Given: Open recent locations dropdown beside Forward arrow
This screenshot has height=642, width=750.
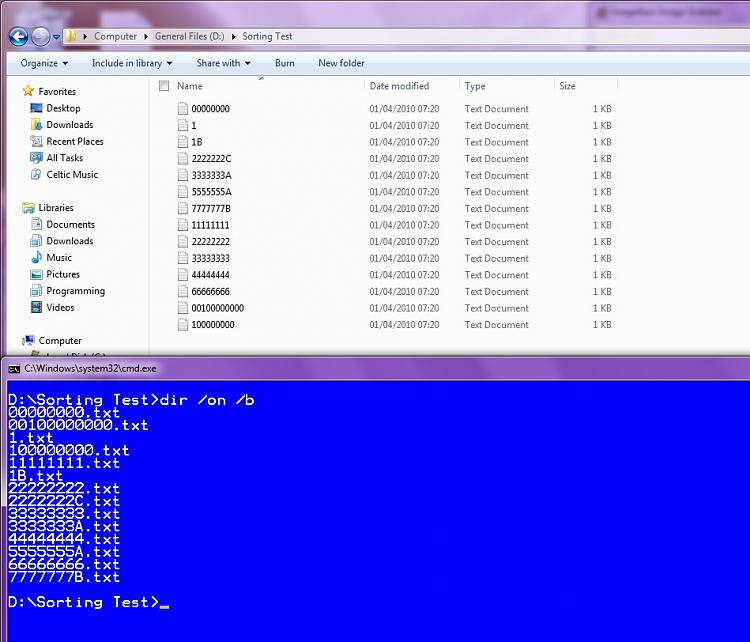Looking at the screenshot, I should pyautogui.click(x=56, y=37).
